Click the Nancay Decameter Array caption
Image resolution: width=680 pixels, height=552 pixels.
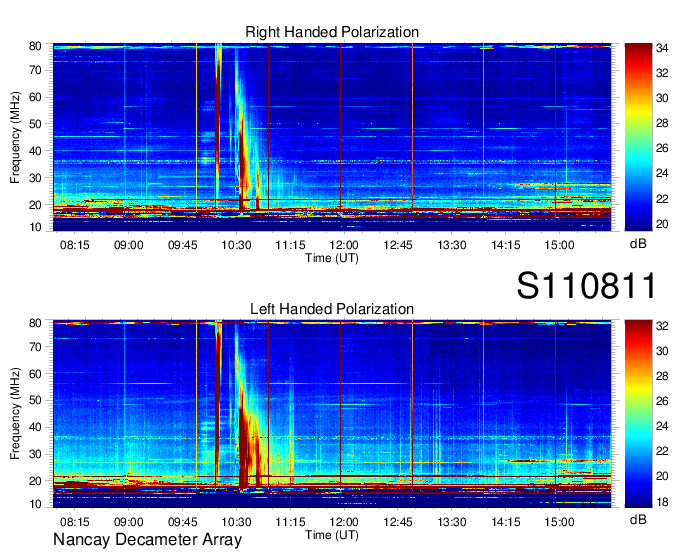[x=147, y=540]
